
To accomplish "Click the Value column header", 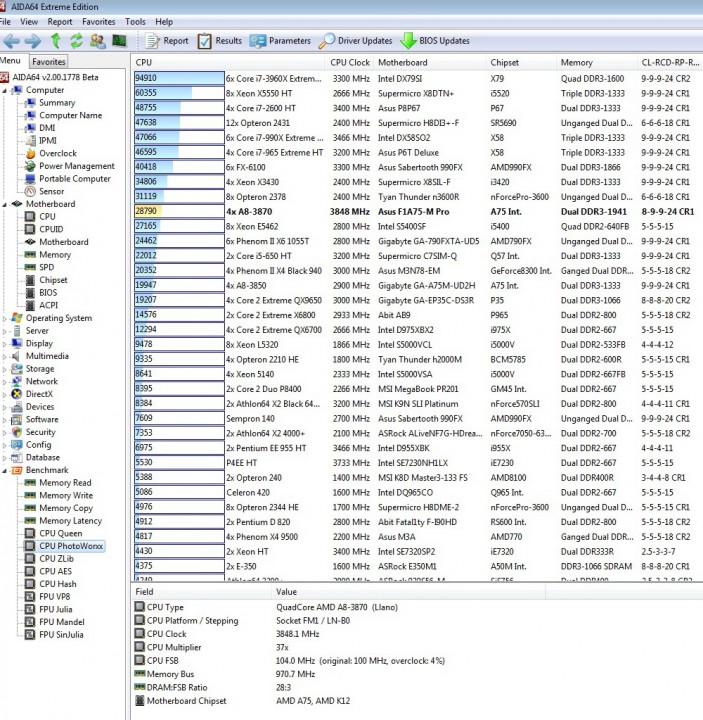I will [x=408, y=592].
